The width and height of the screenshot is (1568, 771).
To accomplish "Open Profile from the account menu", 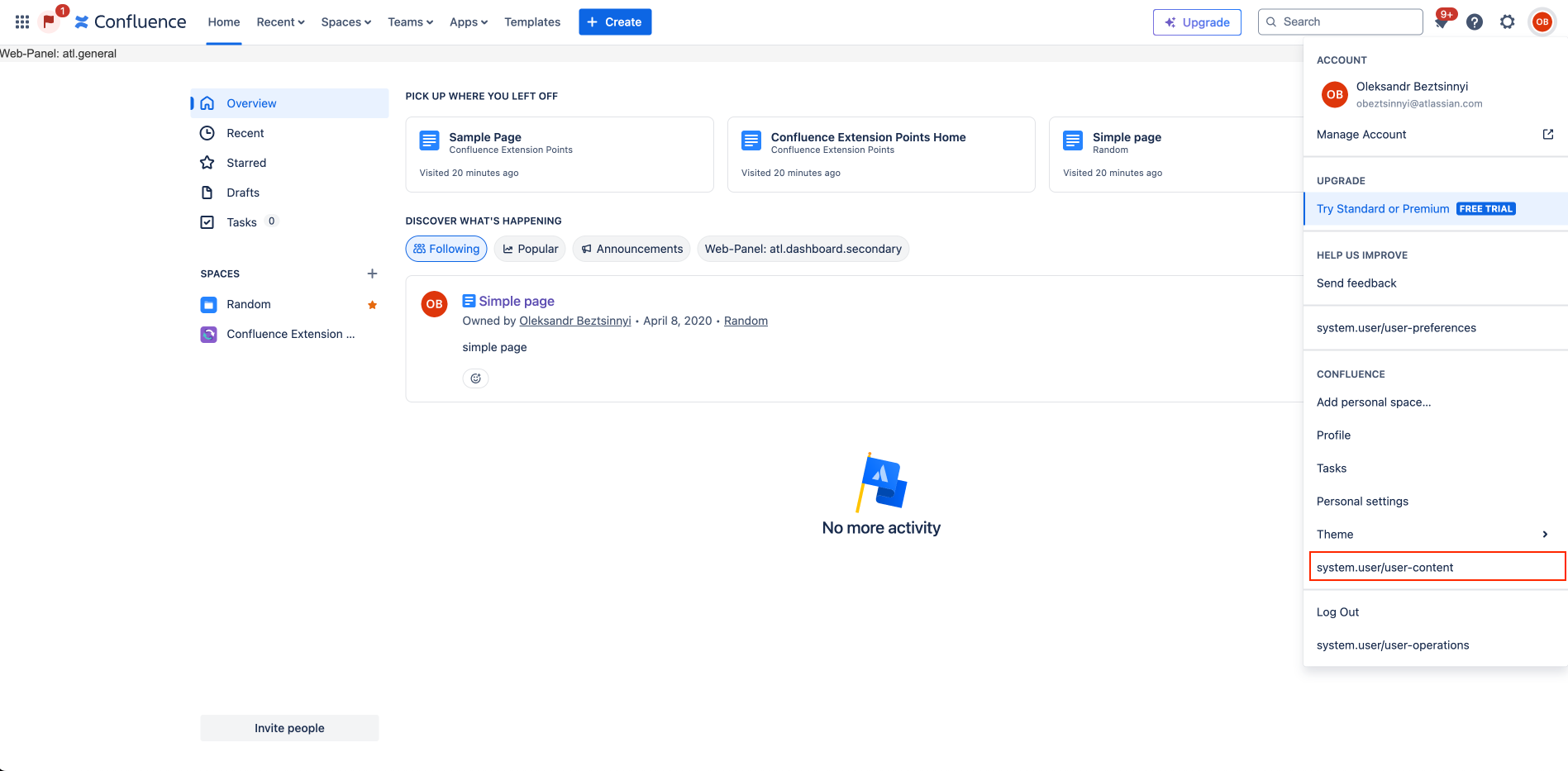I will tap(1436, 435).
